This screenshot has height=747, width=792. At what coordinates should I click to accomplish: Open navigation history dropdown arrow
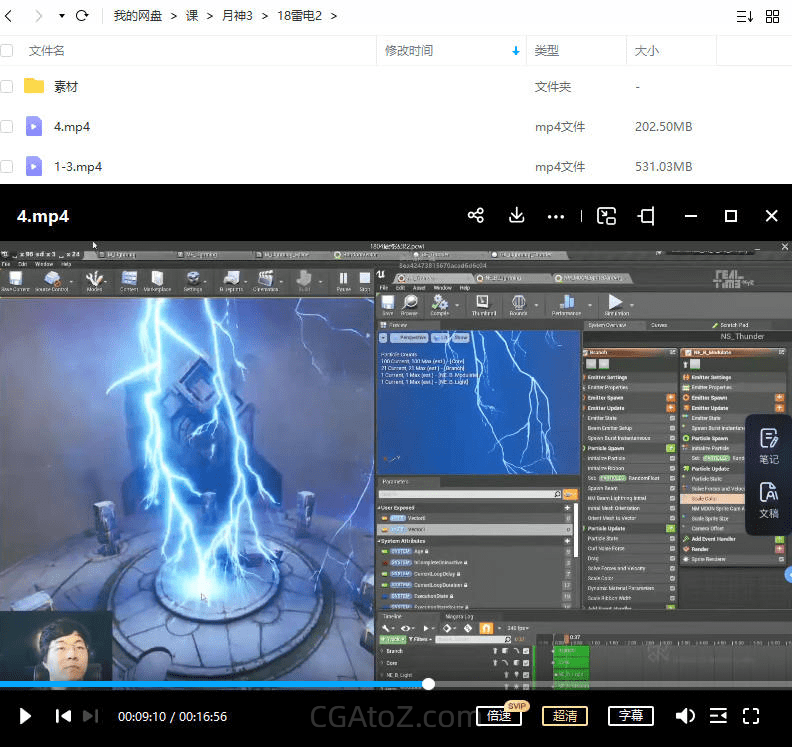pyautogui.click(x=61, y=16)
